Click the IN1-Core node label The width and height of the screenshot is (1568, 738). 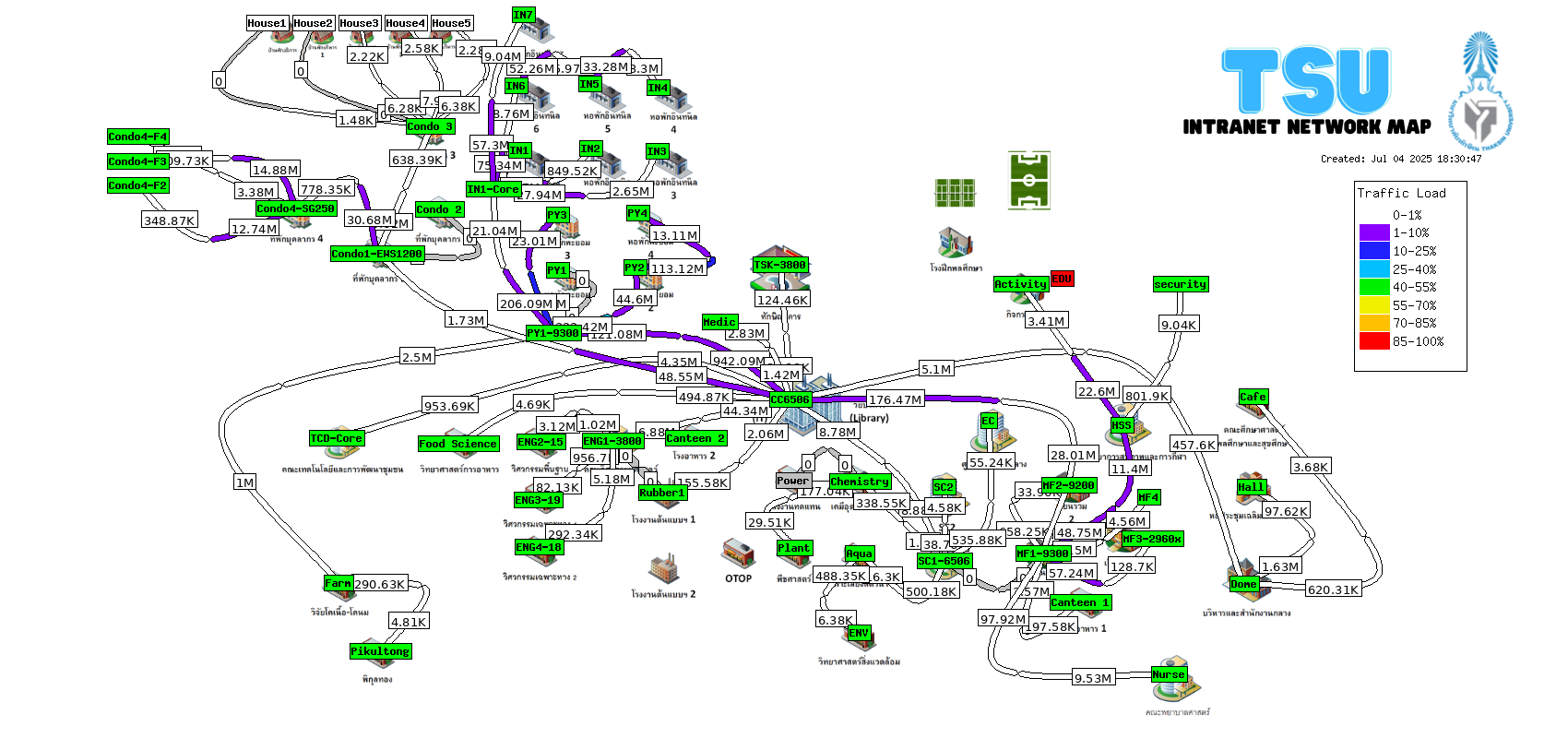pos(493,189)
